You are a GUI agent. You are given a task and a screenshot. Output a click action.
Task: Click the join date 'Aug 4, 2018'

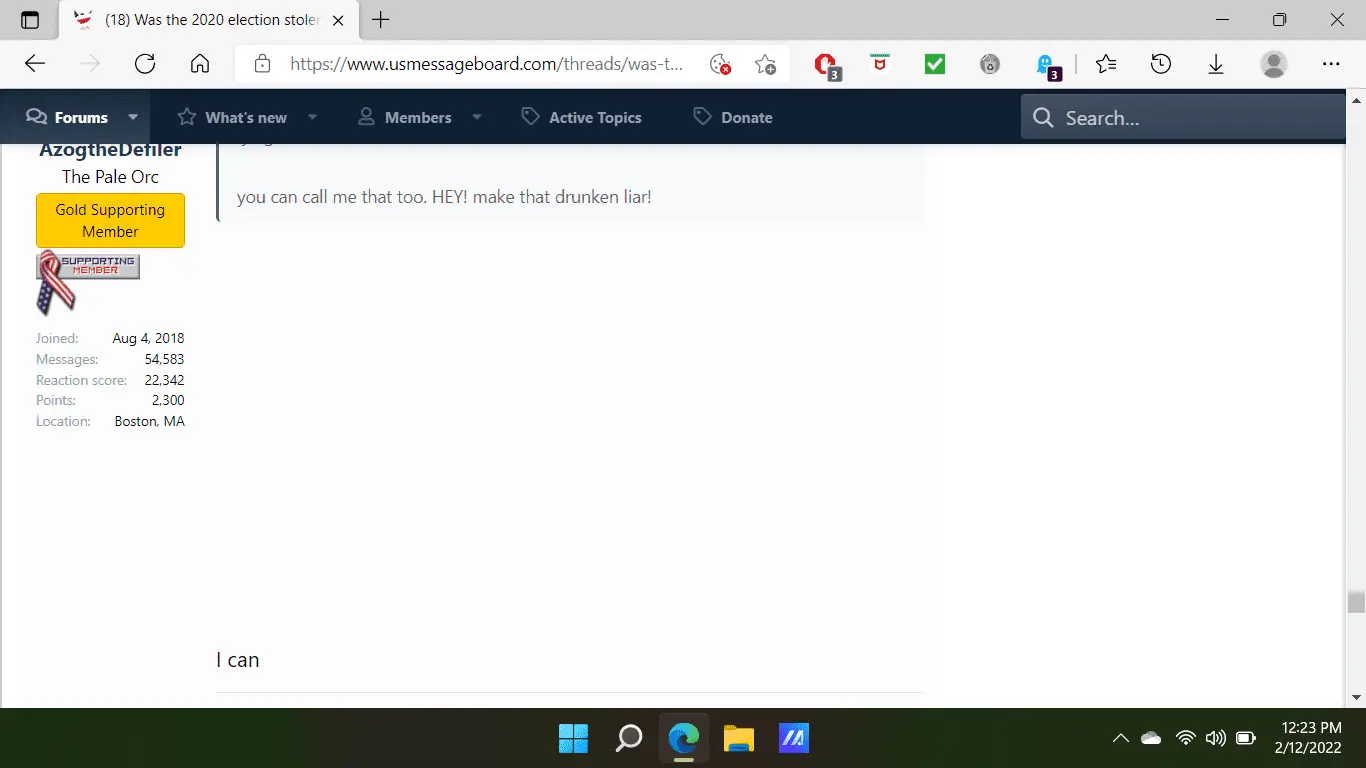148,338
